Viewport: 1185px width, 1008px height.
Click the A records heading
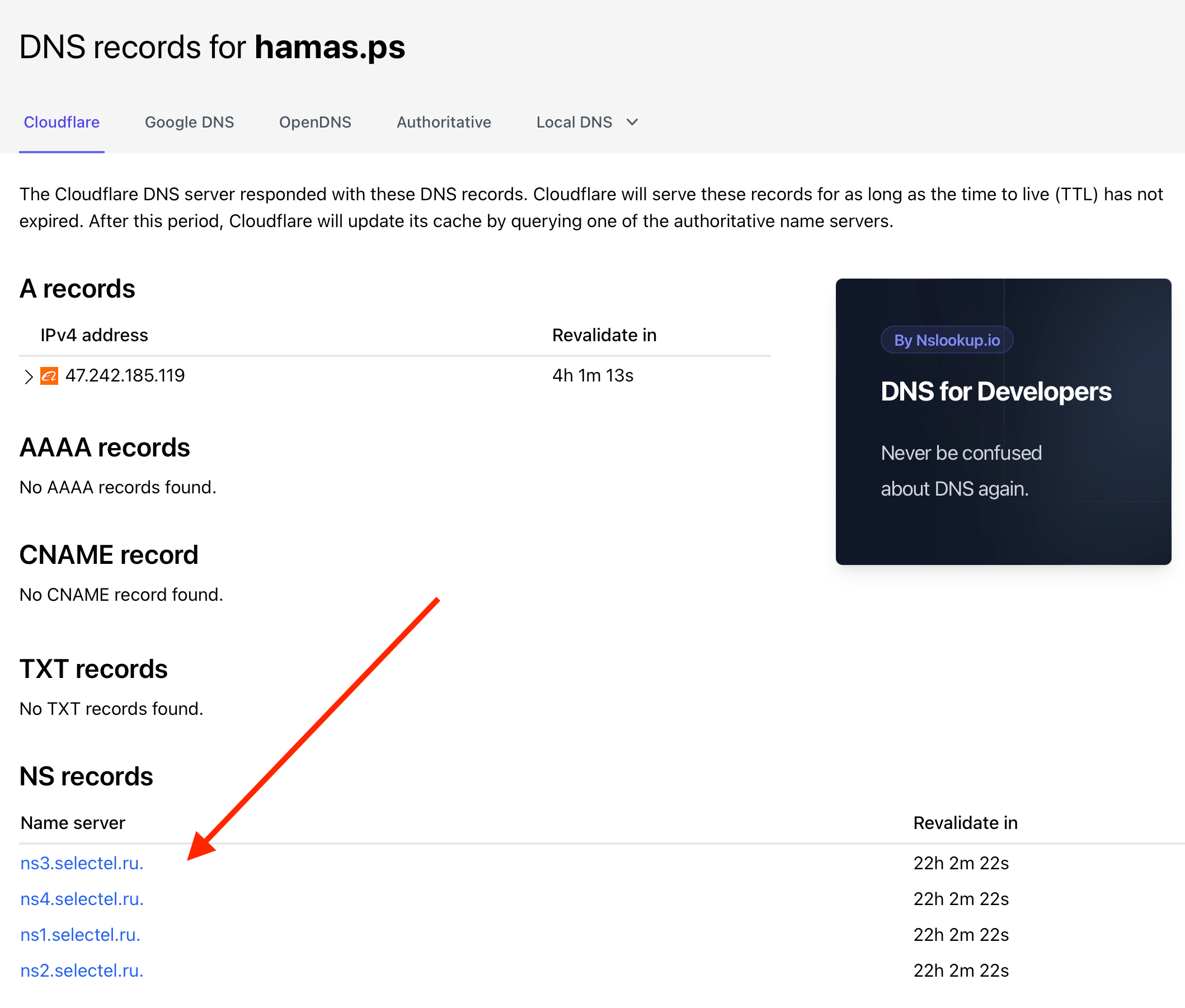coord(77,289)
